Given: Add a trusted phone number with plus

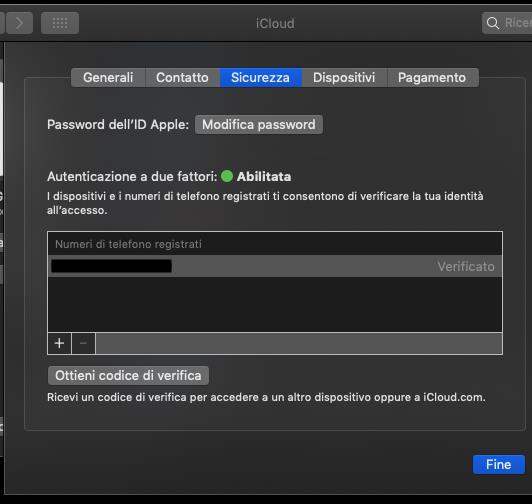Looking at the screenshot, I should 59,343.
